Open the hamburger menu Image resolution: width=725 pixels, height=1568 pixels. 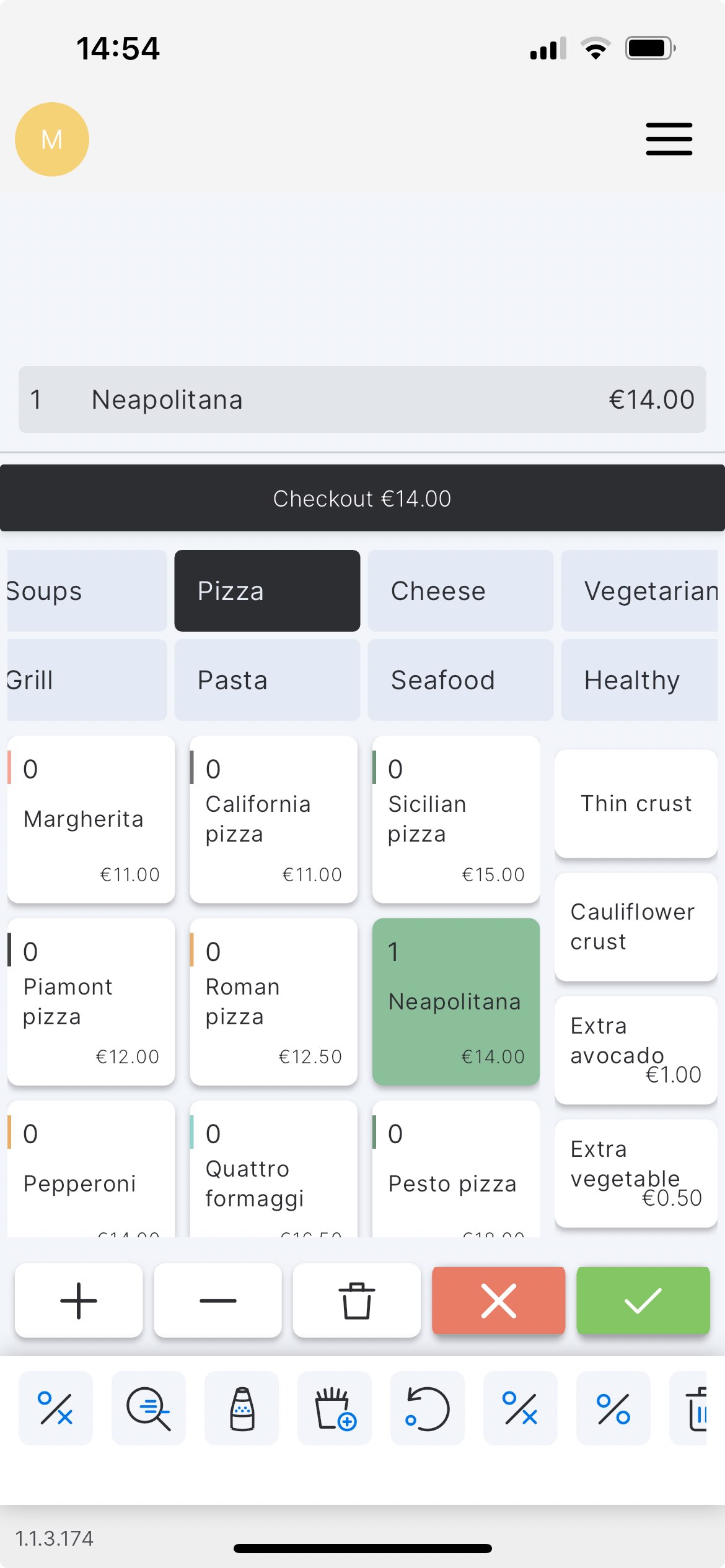669,139
